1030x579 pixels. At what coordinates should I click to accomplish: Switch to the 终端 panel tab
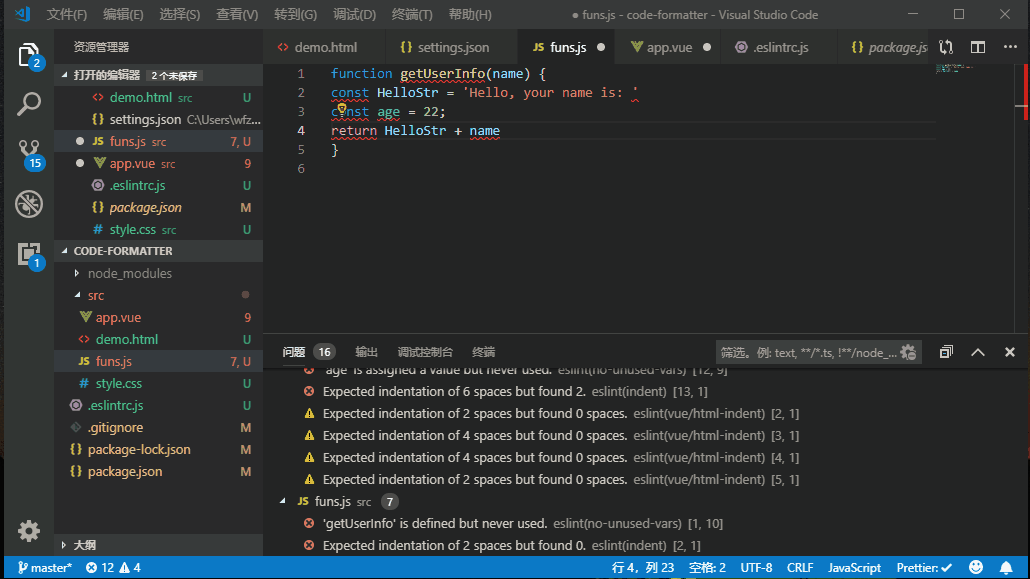483,352
